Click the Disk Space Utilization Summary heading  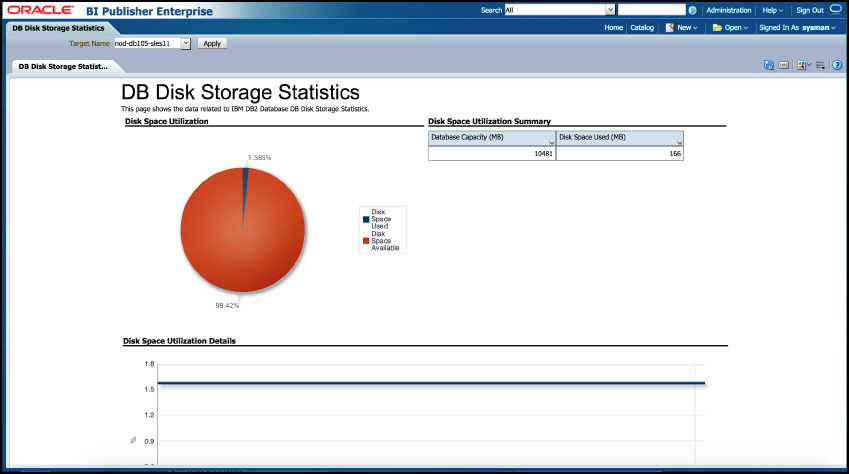(x=489, y=121)
